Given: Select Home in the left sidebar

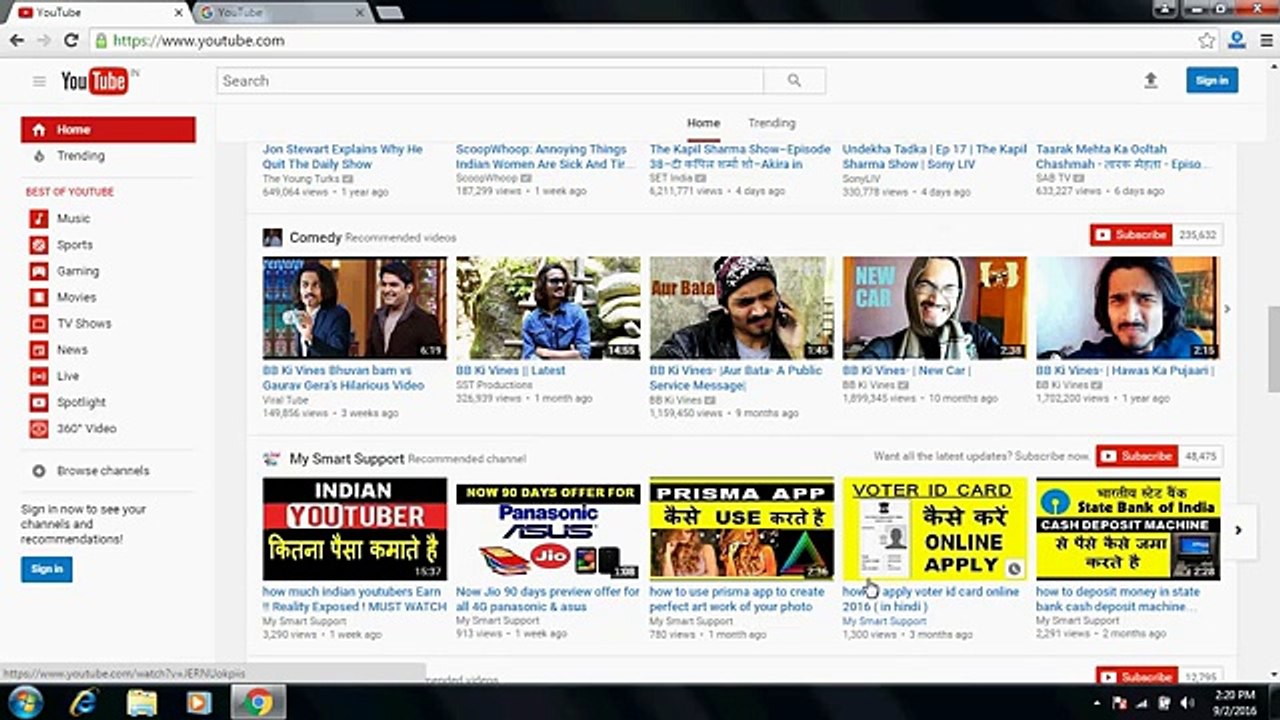Looking at the screenshot, I should (x=108, y=130).
